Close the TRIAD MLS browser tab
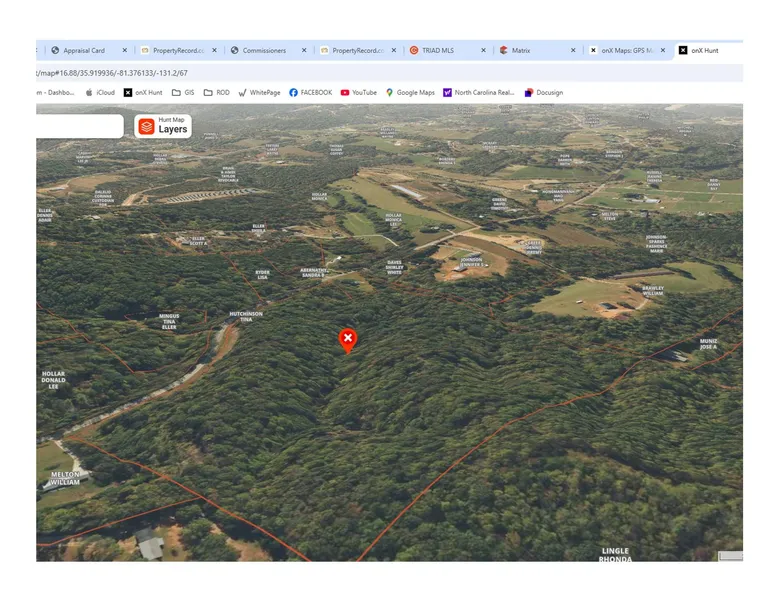The image size is (776, 600). [x=483, y=50]
